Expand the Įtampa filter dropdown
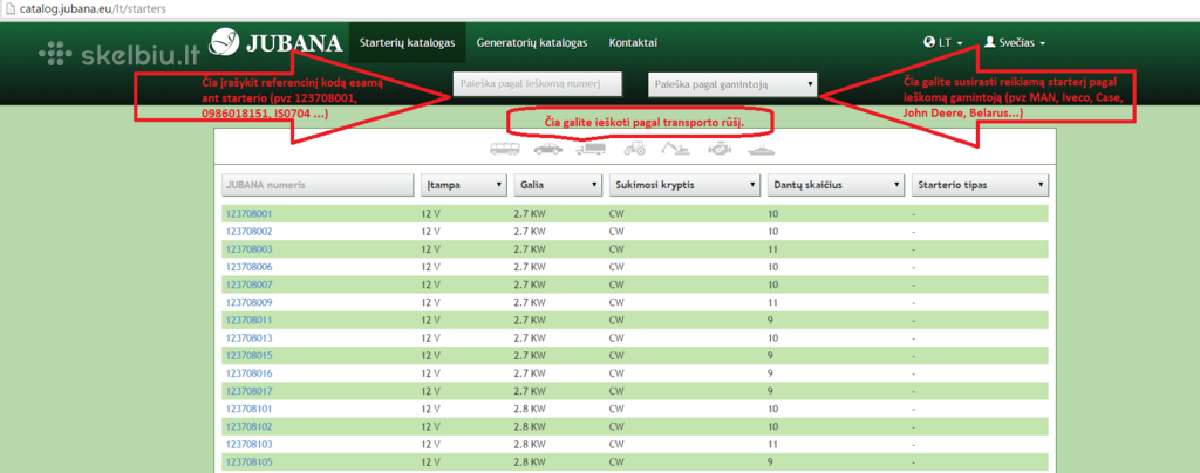 465,185
